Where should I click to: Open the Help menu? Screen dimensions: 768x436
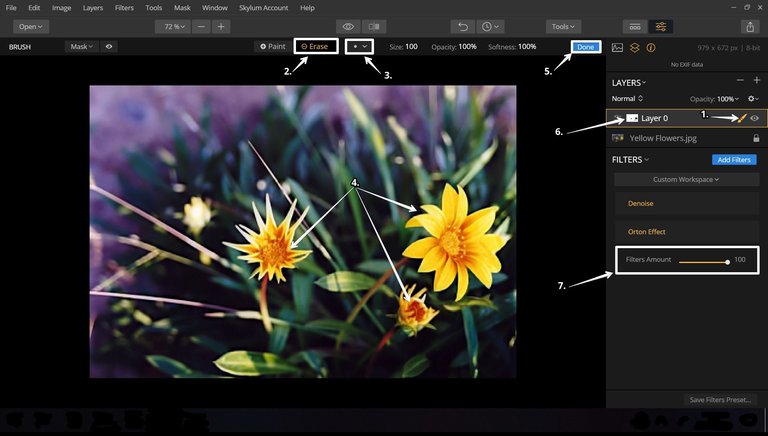pyautogui.click(x=307, y=8)
